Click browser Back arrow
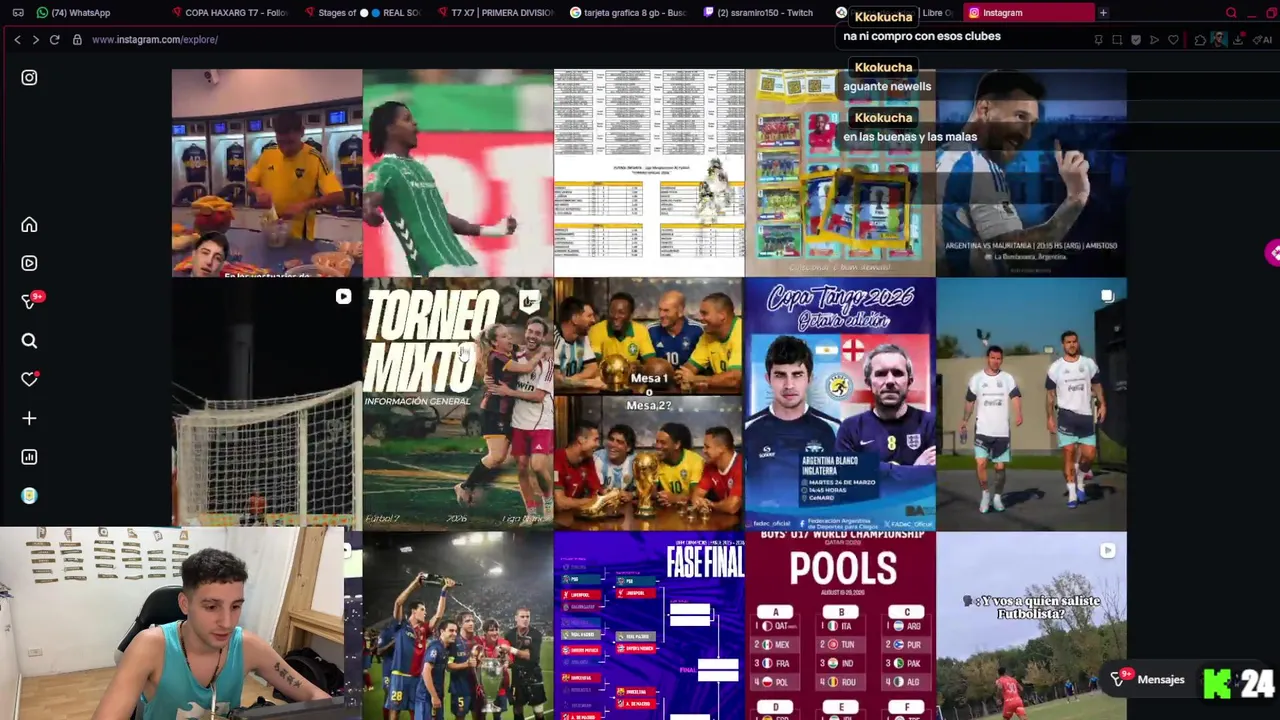This screenshot has width=1280, height=720. [17, 40]
